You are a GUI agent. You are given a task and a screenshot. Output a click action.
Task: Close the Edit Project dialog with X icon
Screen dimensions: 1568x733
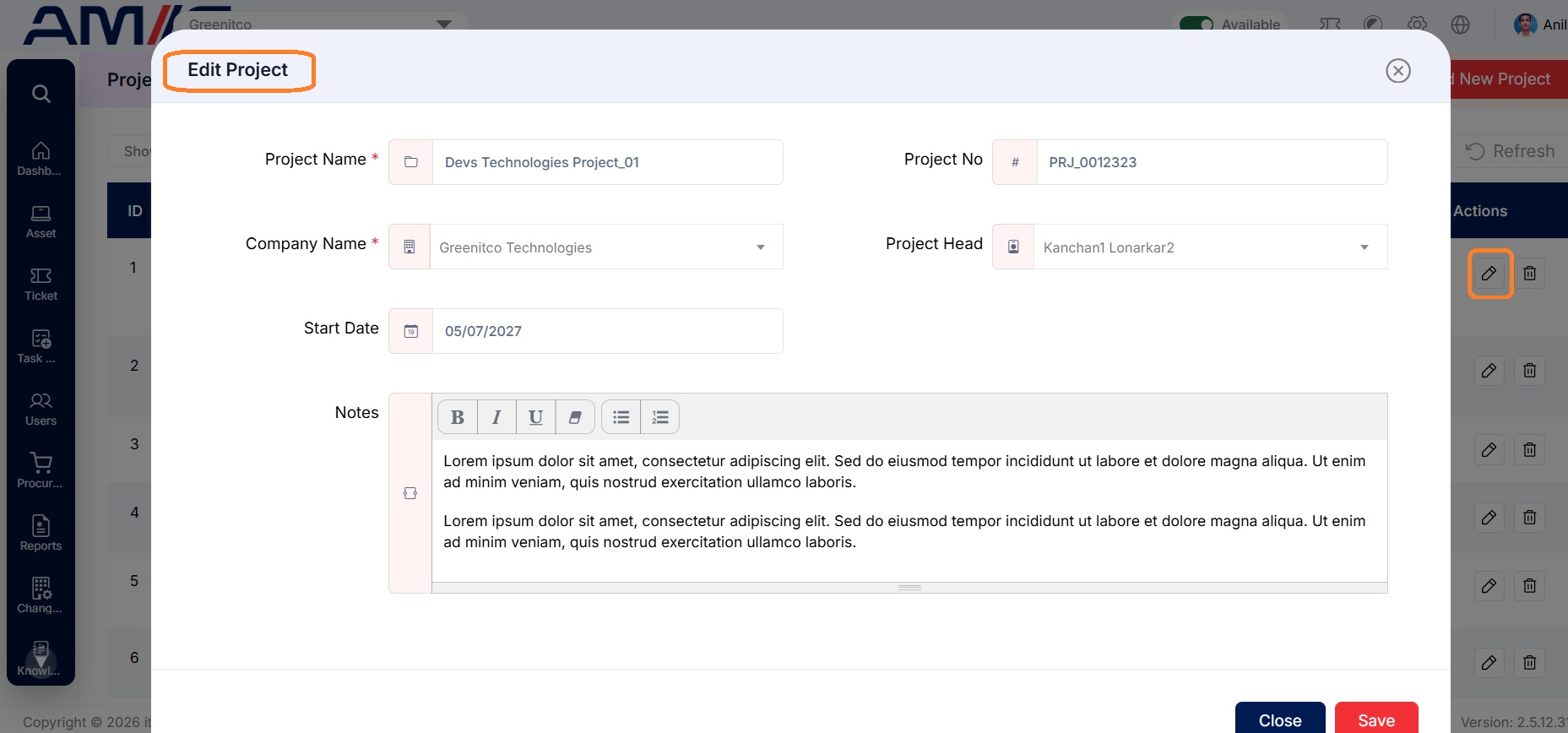pos(1398,71)
